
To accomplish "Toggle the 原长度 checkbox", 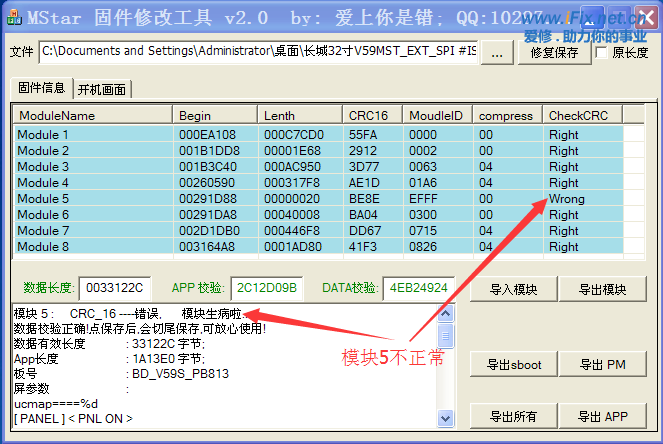I will [x=601, y=52].
